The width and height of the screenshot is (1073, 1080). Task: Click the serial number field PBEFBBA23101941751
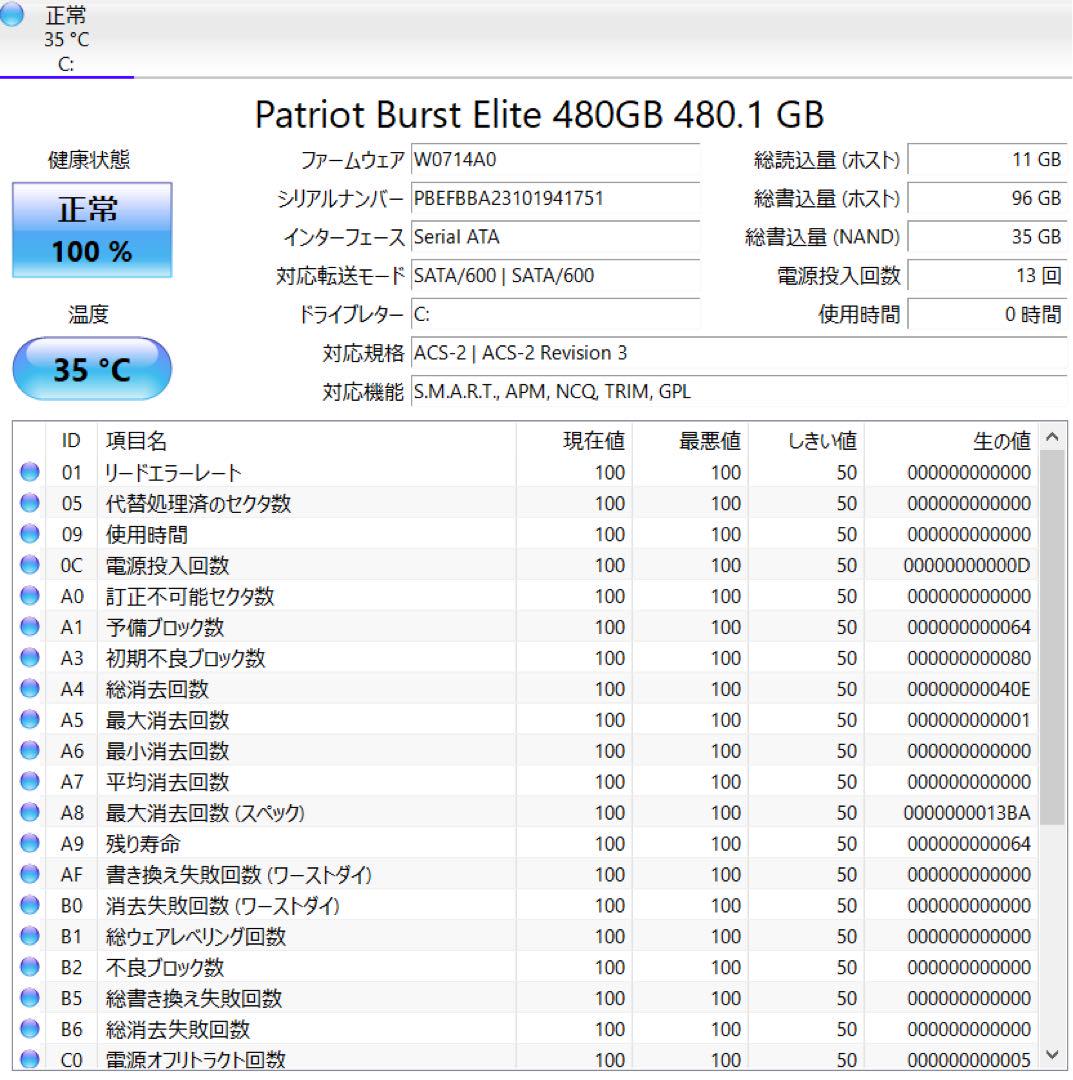click(x=555, y=198)
